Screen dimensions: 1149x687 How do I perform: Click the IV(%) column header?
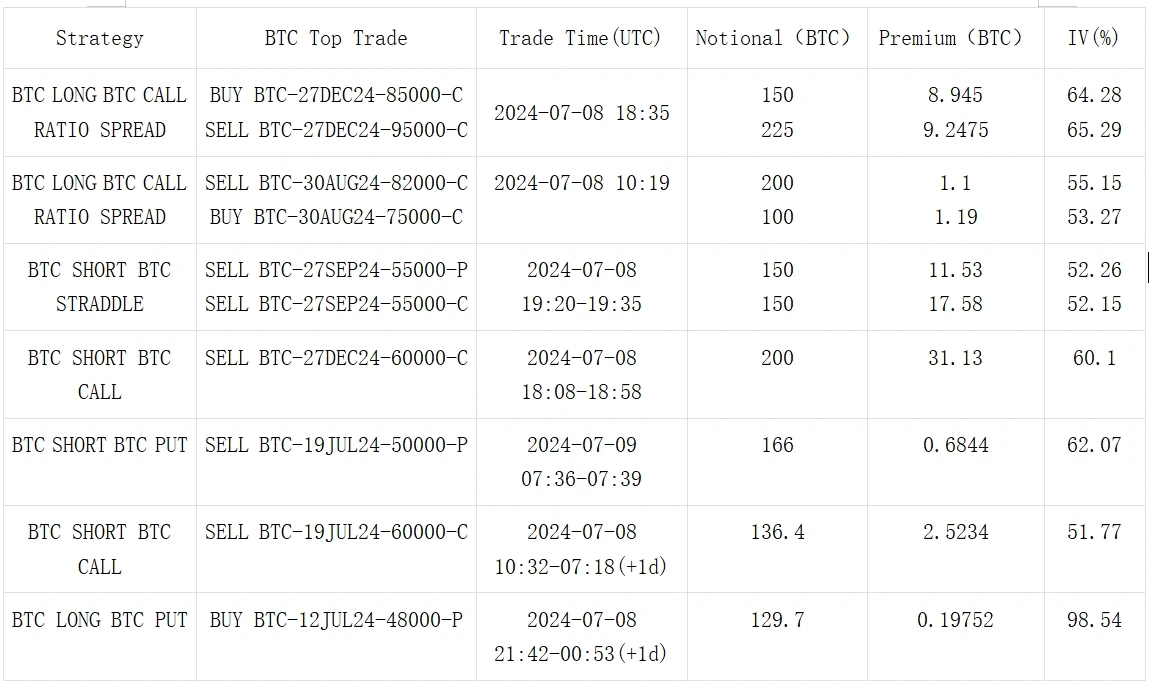[1094, 38]
